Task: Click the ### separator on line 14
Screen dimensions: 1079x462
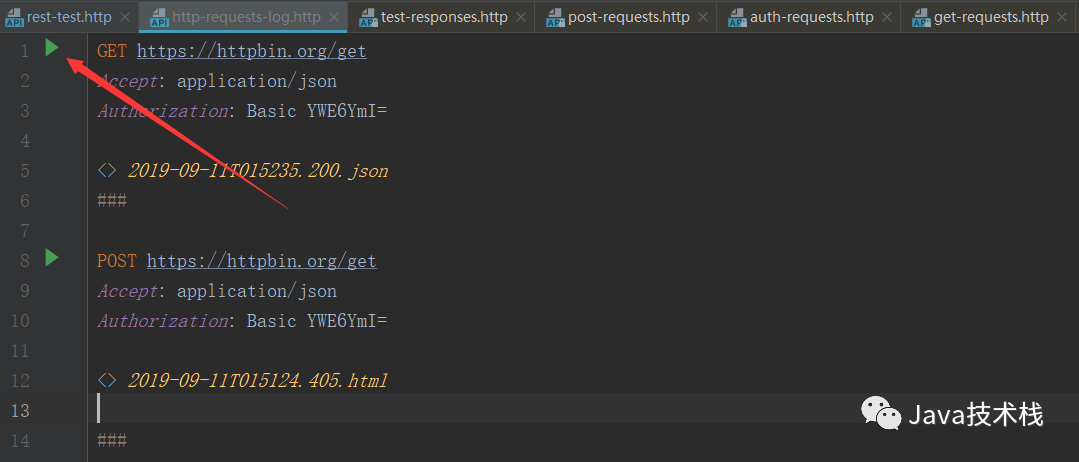Action: tap(112, 441)
